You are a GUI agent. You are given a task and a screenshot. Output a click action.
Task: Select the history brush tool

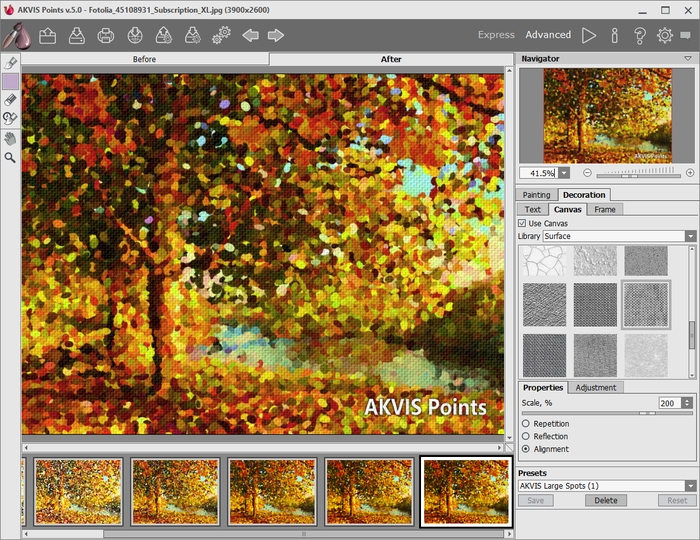point(10,119)
